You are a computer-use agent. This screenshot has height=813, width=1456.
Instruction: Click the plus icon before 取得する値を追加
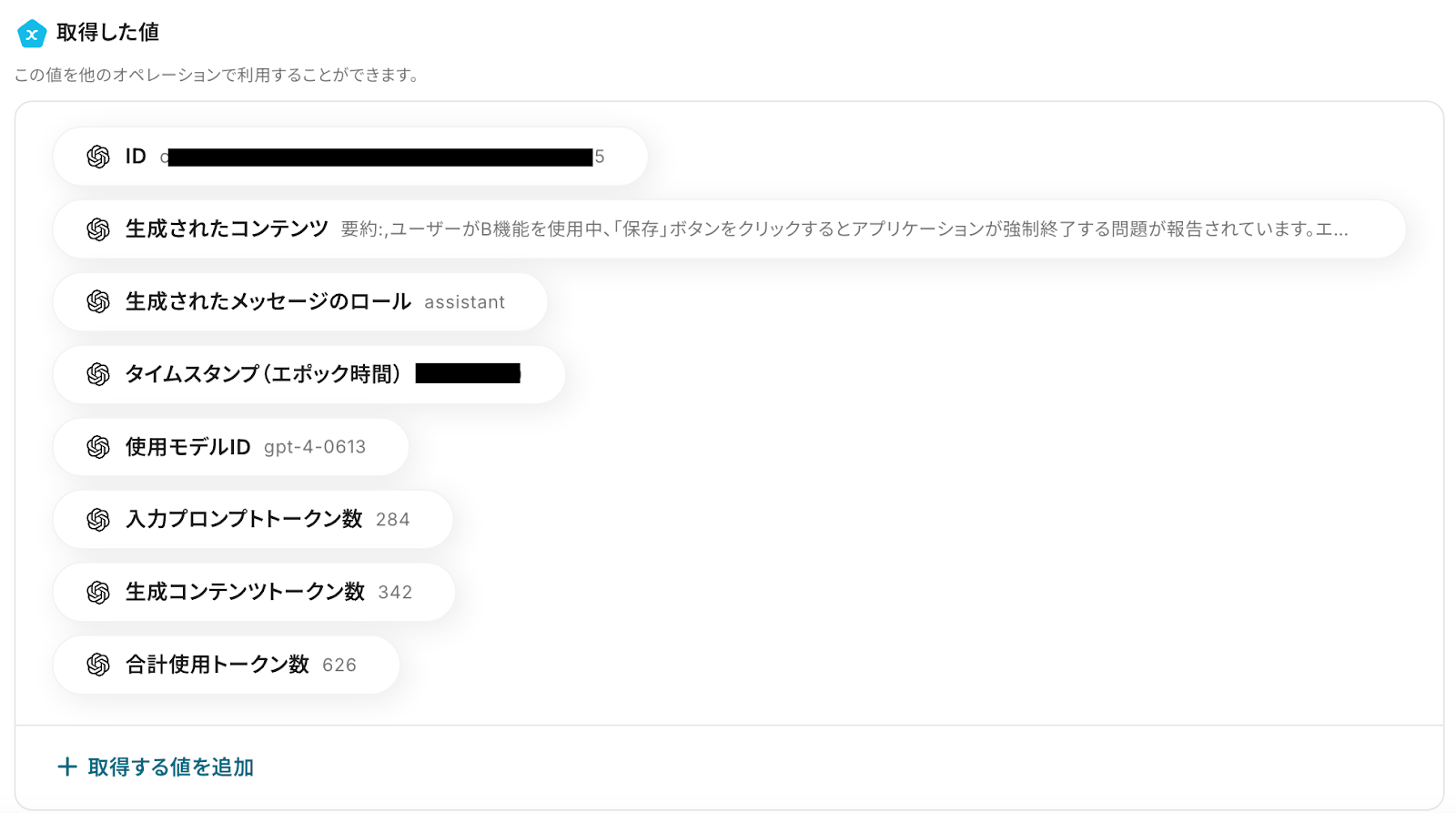tap(67, 767)
